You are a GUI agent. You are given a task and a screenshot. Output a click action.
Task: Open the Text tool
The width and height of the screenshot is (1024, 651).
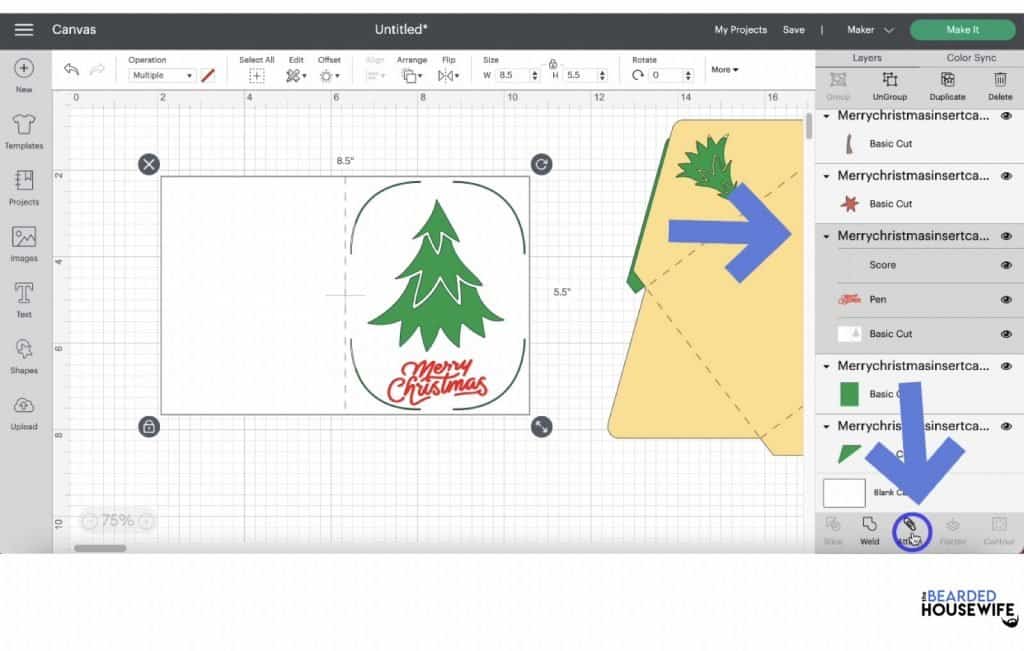pos(21,298)
